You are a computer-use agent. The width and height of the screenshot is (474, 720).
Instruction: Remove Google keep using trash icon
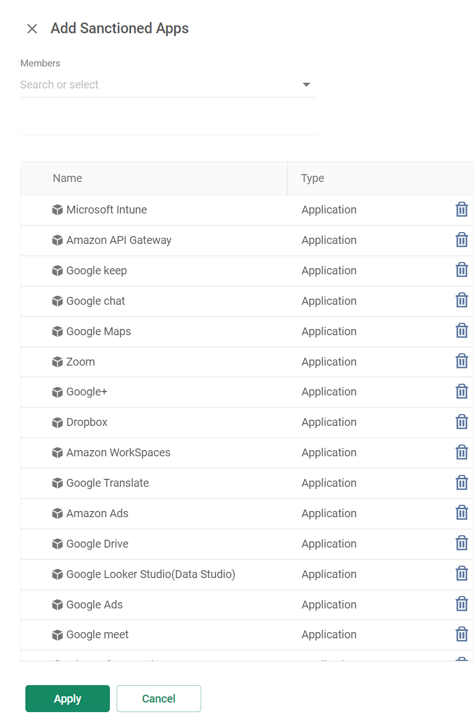[462, 270]
